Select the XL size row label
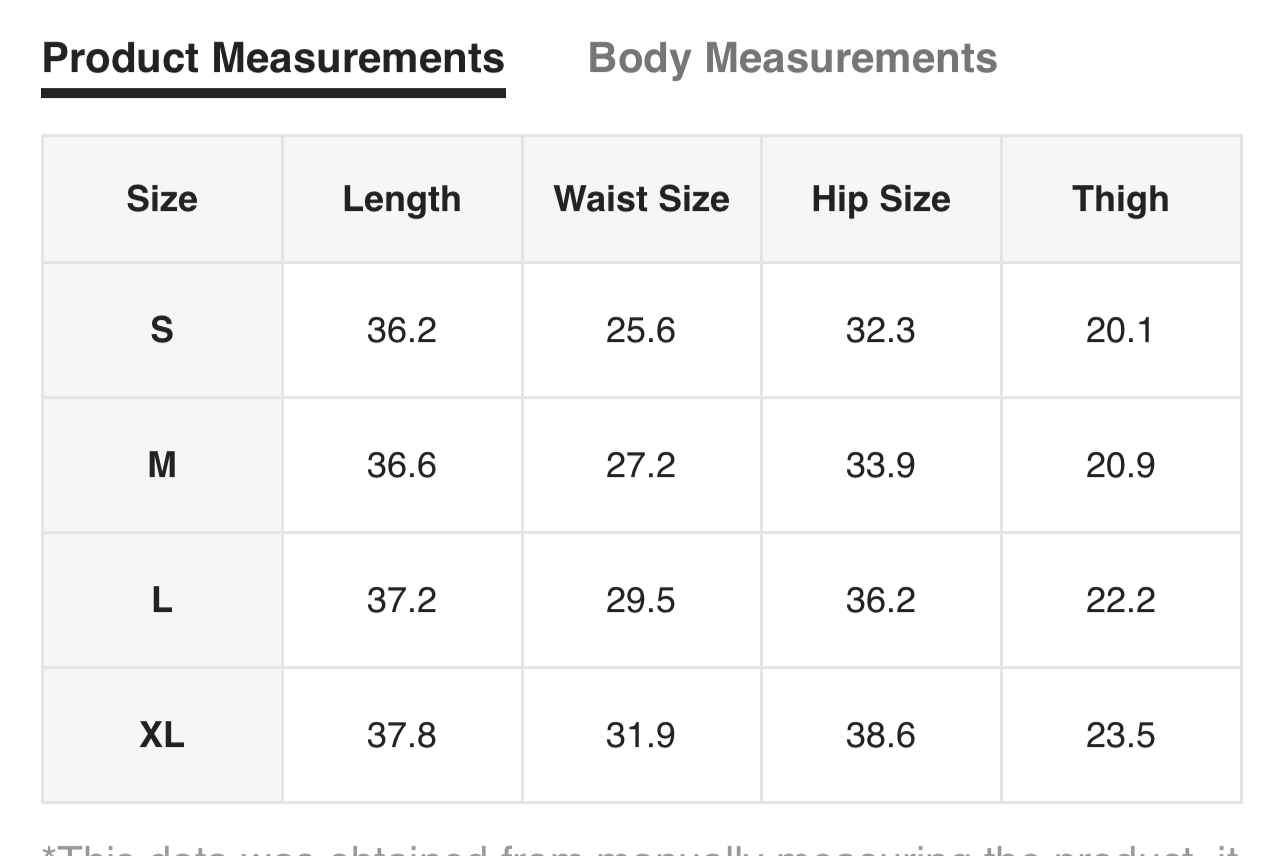This screenshot has width=1284, height=856. pos(162,736)
